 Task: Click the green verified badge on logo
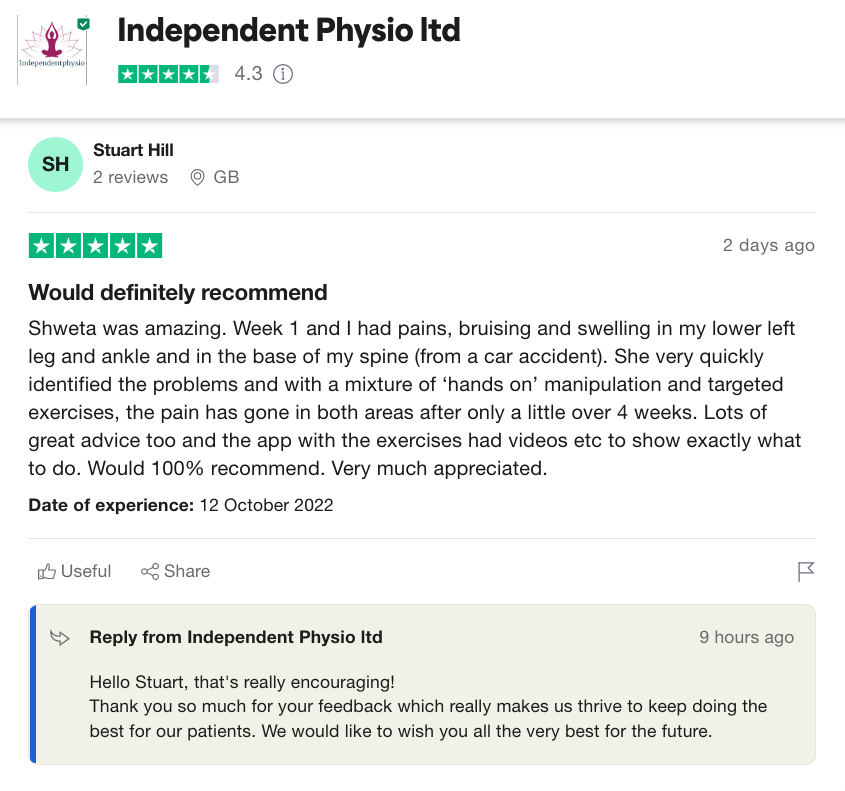click(83, 24)
